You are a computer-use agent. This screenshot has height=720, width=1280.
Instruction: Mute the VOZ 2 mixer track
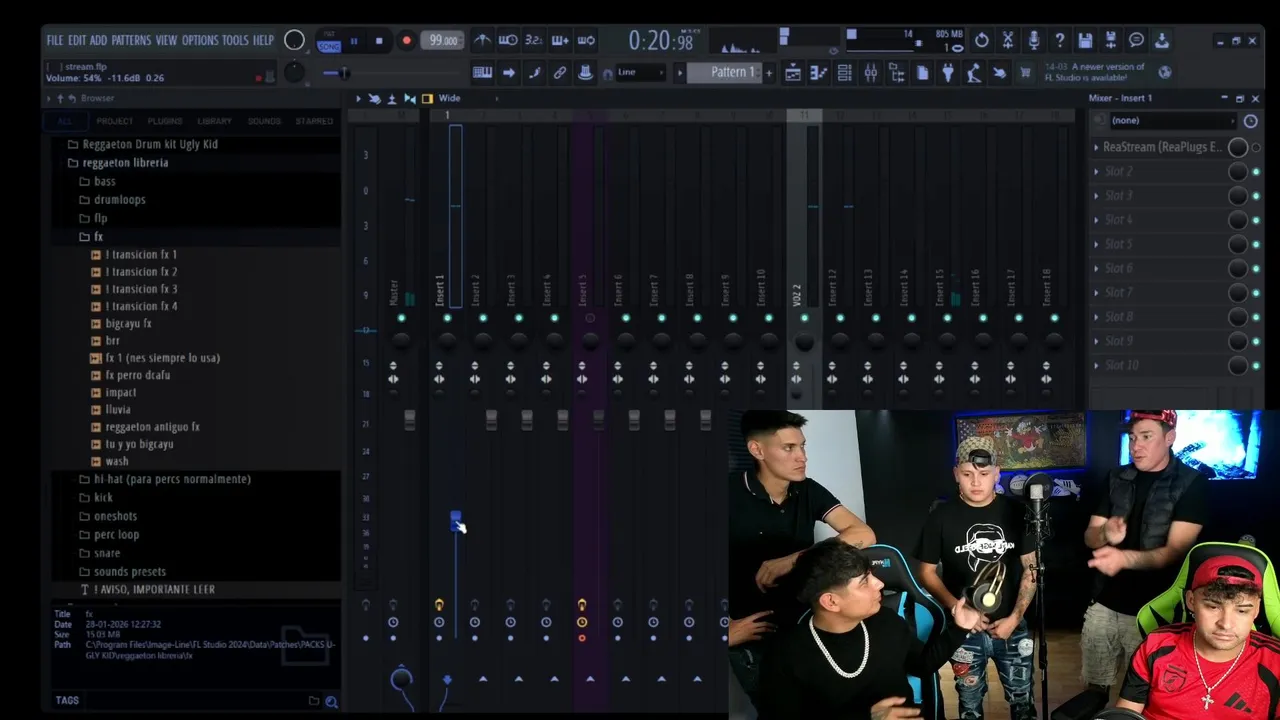(804, 318)
